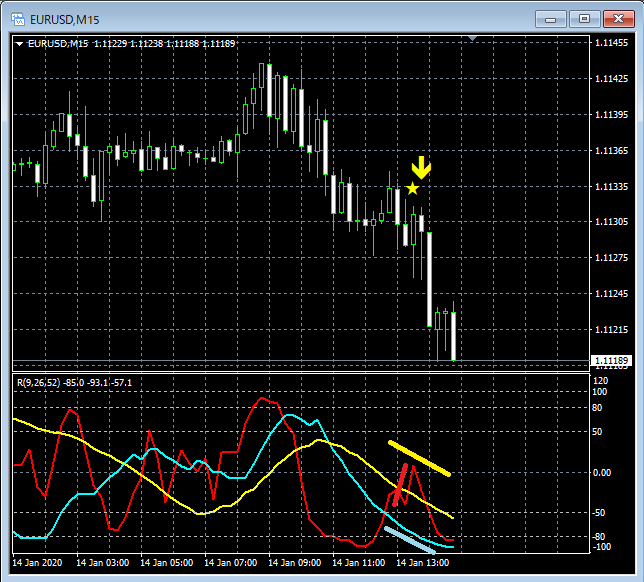Expand the chart's top-left dropdown triangle
Screen dimensions: 644x582
coord(19,44)
